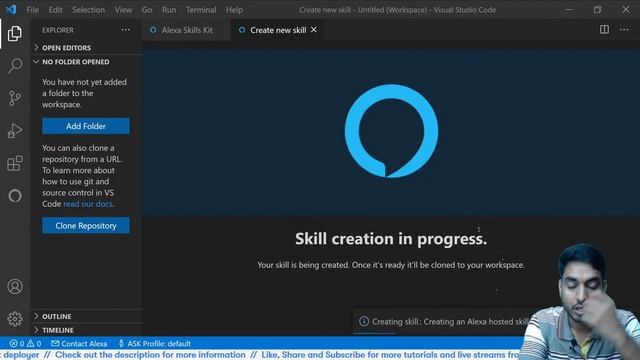Open the Source Control view icon
The height and width of the screenshot is (360, 640).
[x=15, y=98]
